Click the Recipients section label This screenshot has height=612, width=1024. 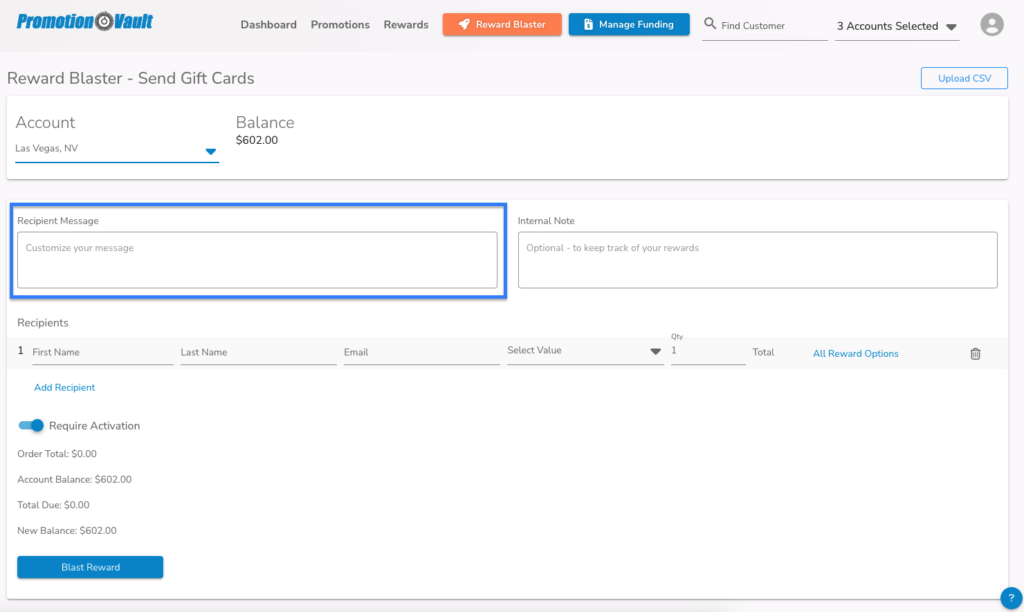pyautogui.click(x=42, y=323)
